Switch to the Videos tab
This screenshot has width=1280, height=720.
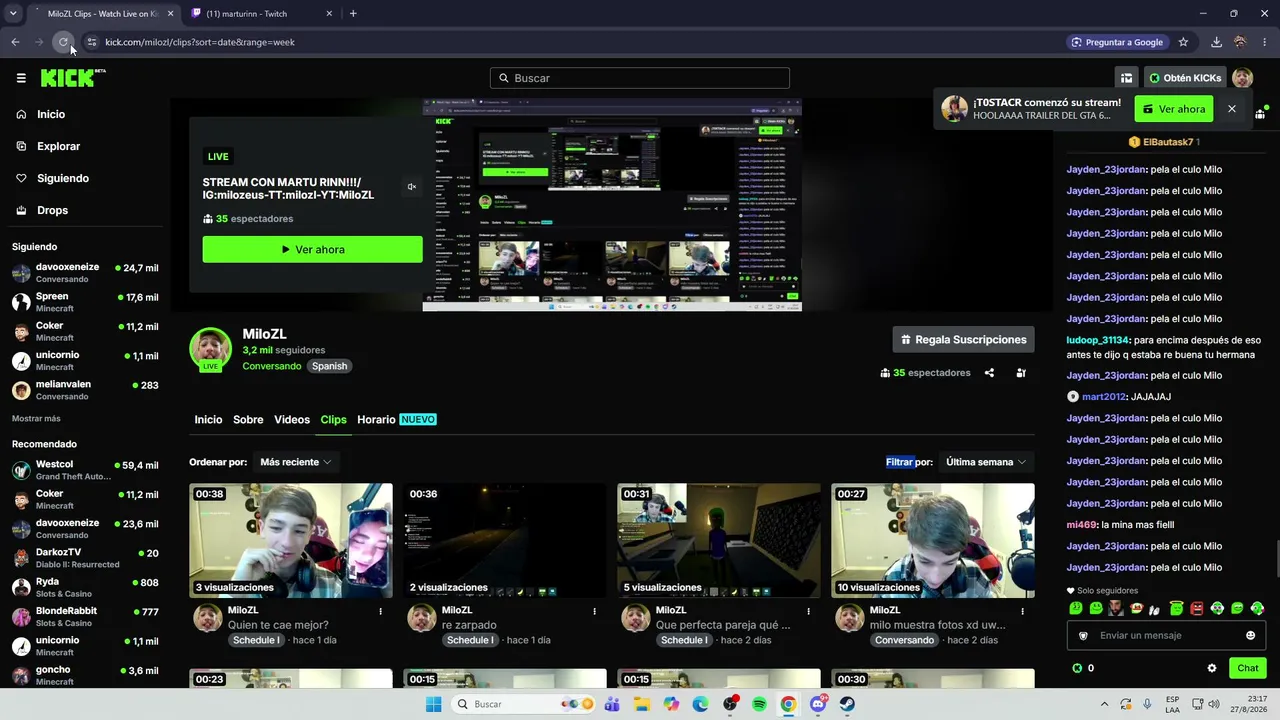(x=292, y=419)
